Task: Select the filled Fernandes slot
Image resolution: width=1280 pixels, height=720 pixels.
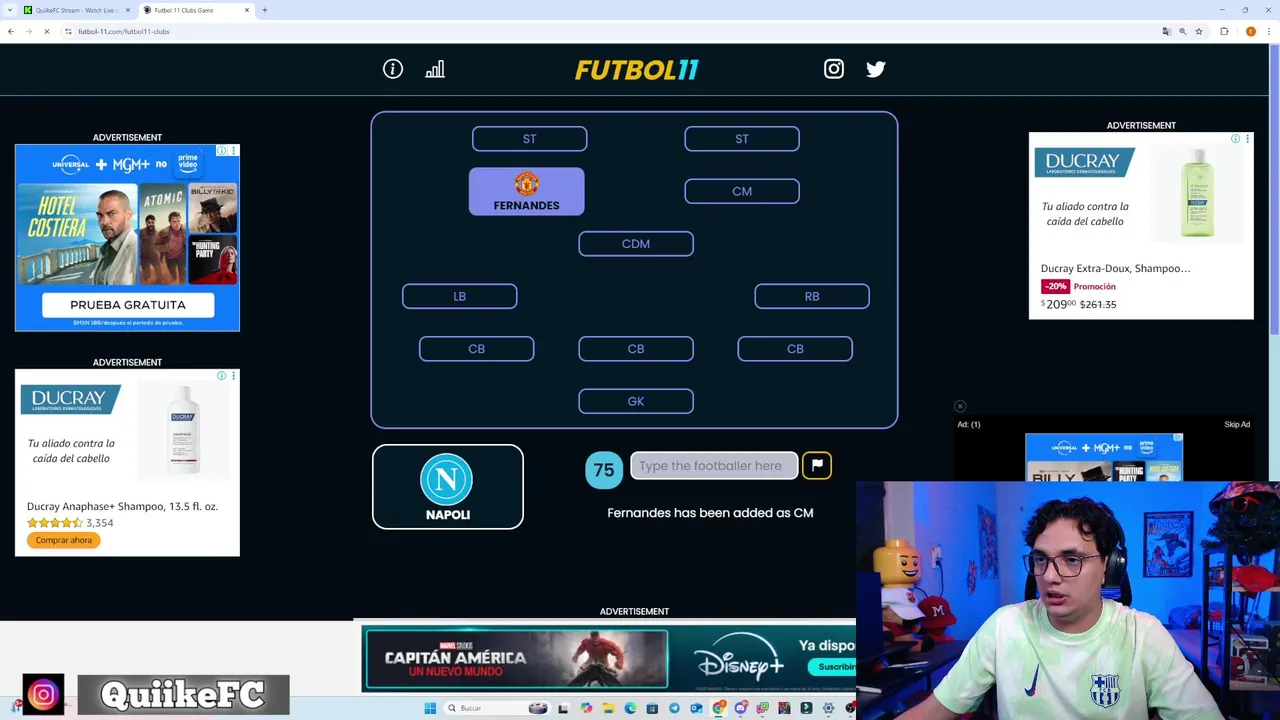Action: click(527, 191)
